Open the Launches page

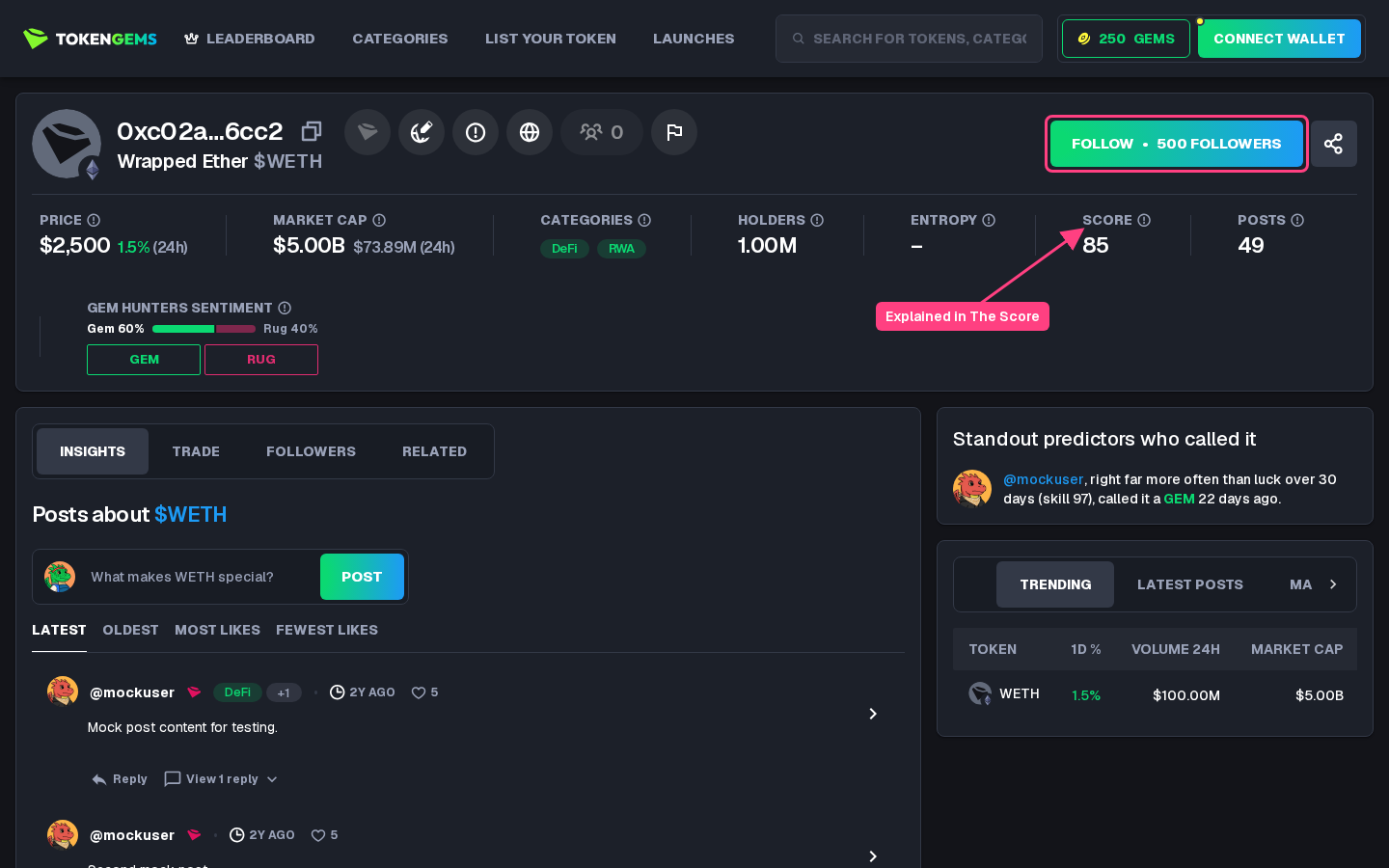coord(694,39)
